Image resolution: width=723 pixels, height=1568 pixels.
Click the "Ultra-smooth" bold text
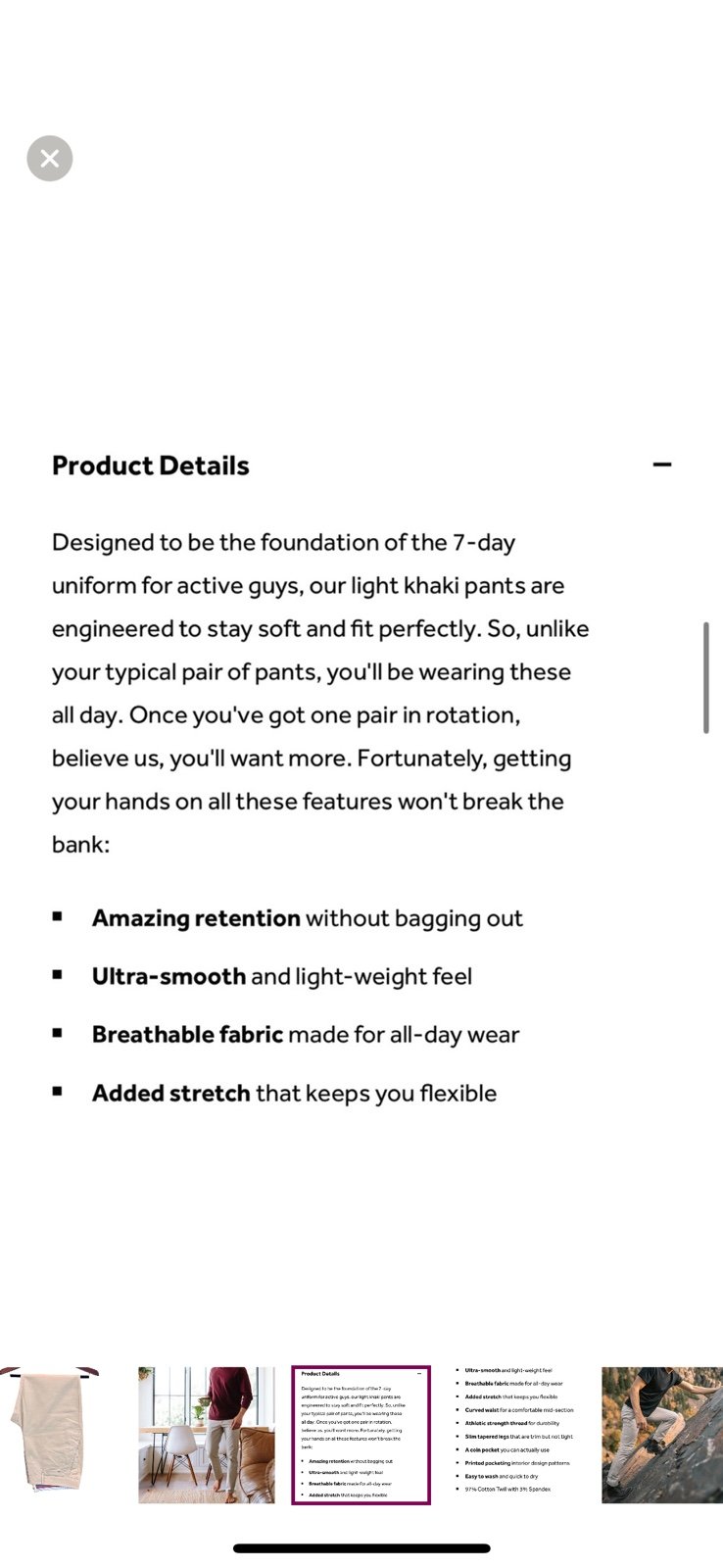(x=169, y=976)
